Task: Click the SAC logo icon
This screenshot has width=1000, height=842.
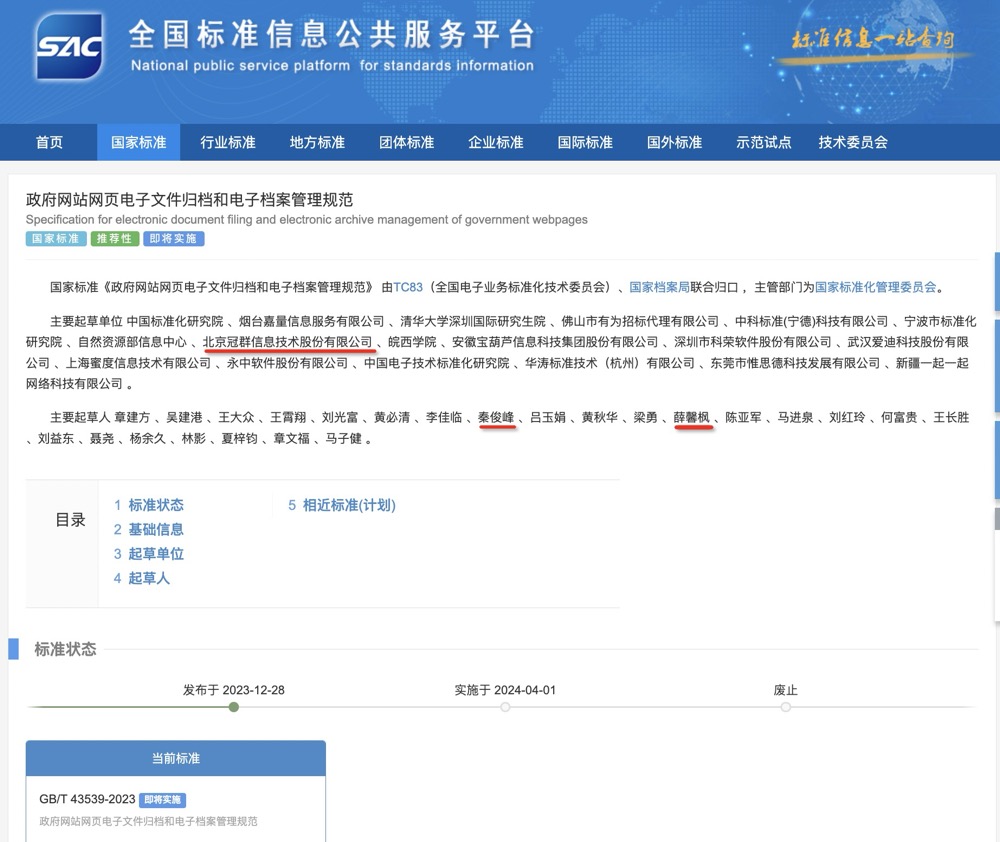Action: 69,46
